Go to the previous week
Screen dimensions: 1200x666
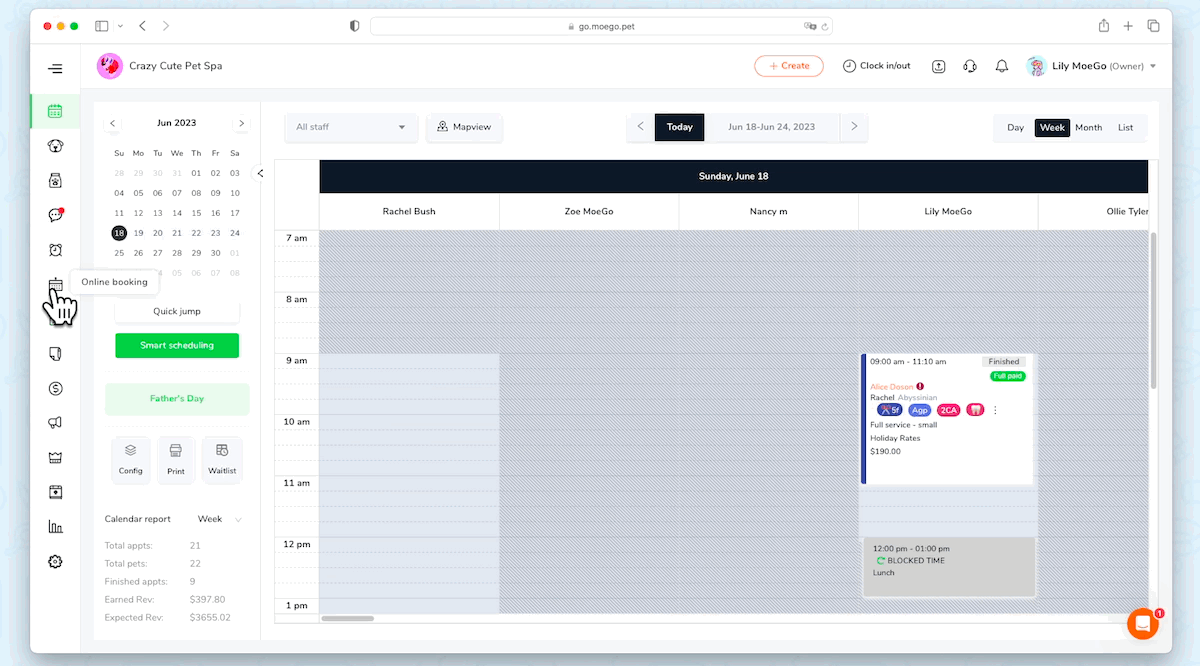641,127
